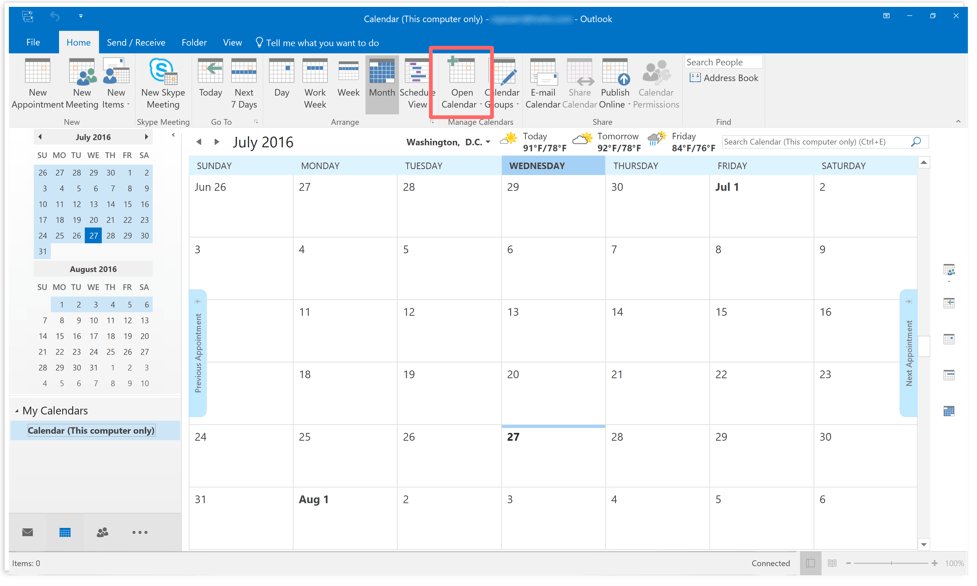The height and width of the screenshot is (586, 977).
Task: Click the search magnifier icon
Action: point(916,142)
